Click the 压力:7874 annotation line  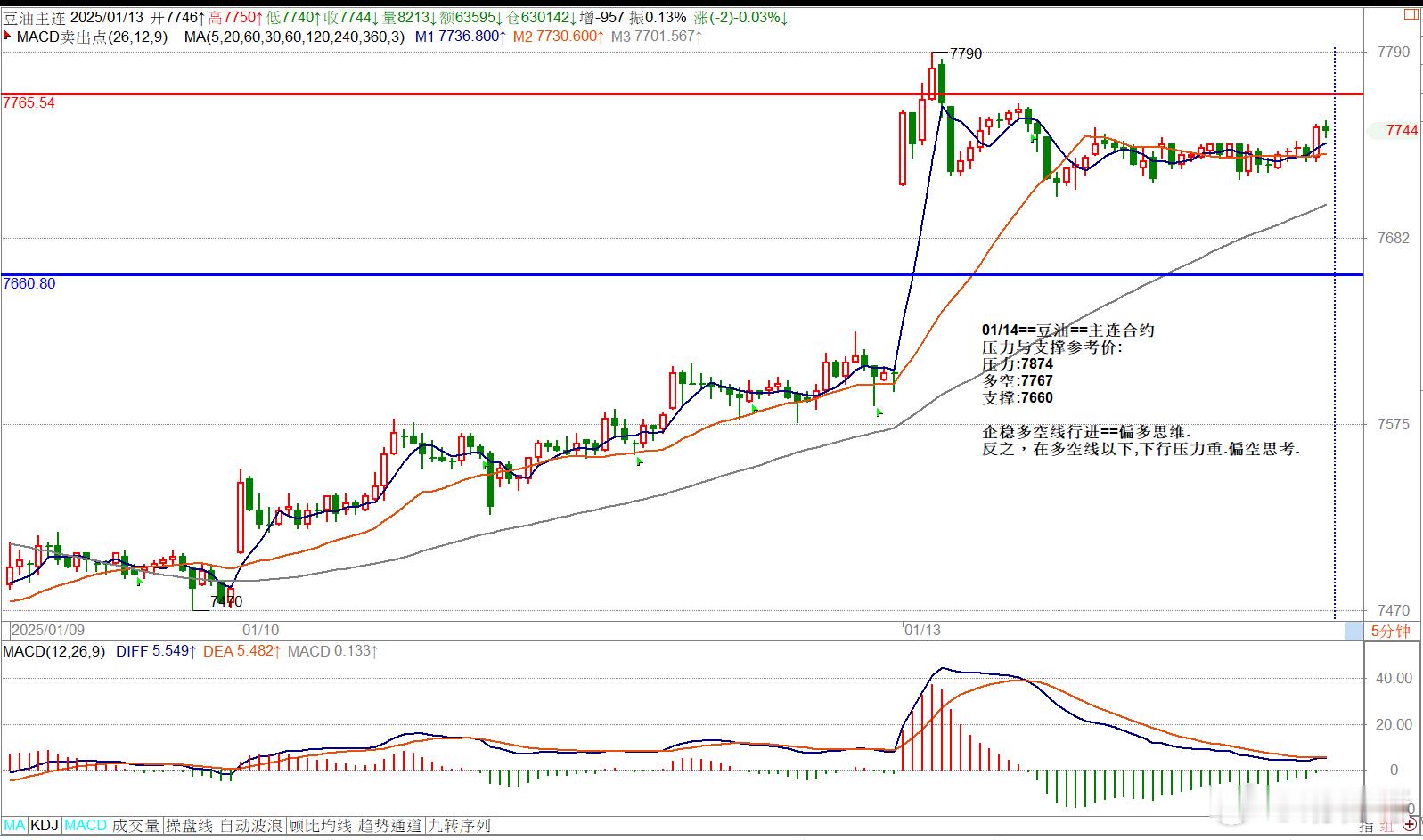[1018, 364]
